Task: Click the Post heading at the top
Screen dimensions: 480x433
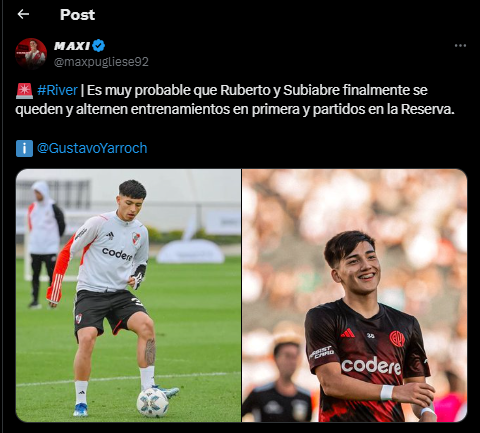Action: click(77, 15)
